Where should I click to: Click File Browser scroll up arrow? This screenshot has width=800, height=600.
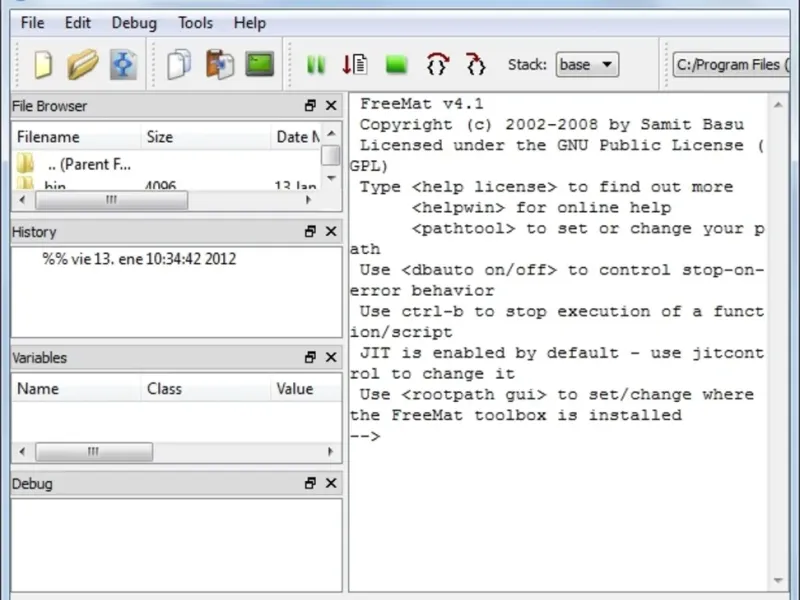click(331, 134)
